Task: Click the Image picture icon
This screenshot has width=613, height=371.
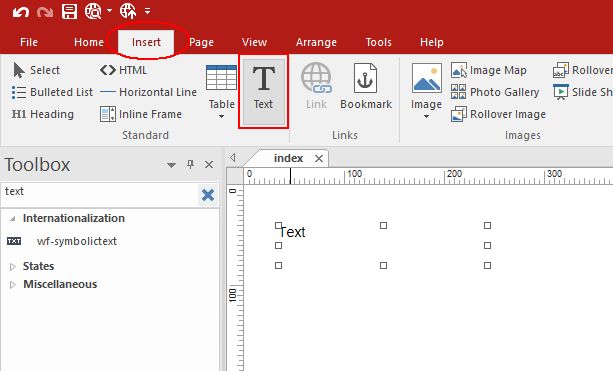Action: click(426, 78)
